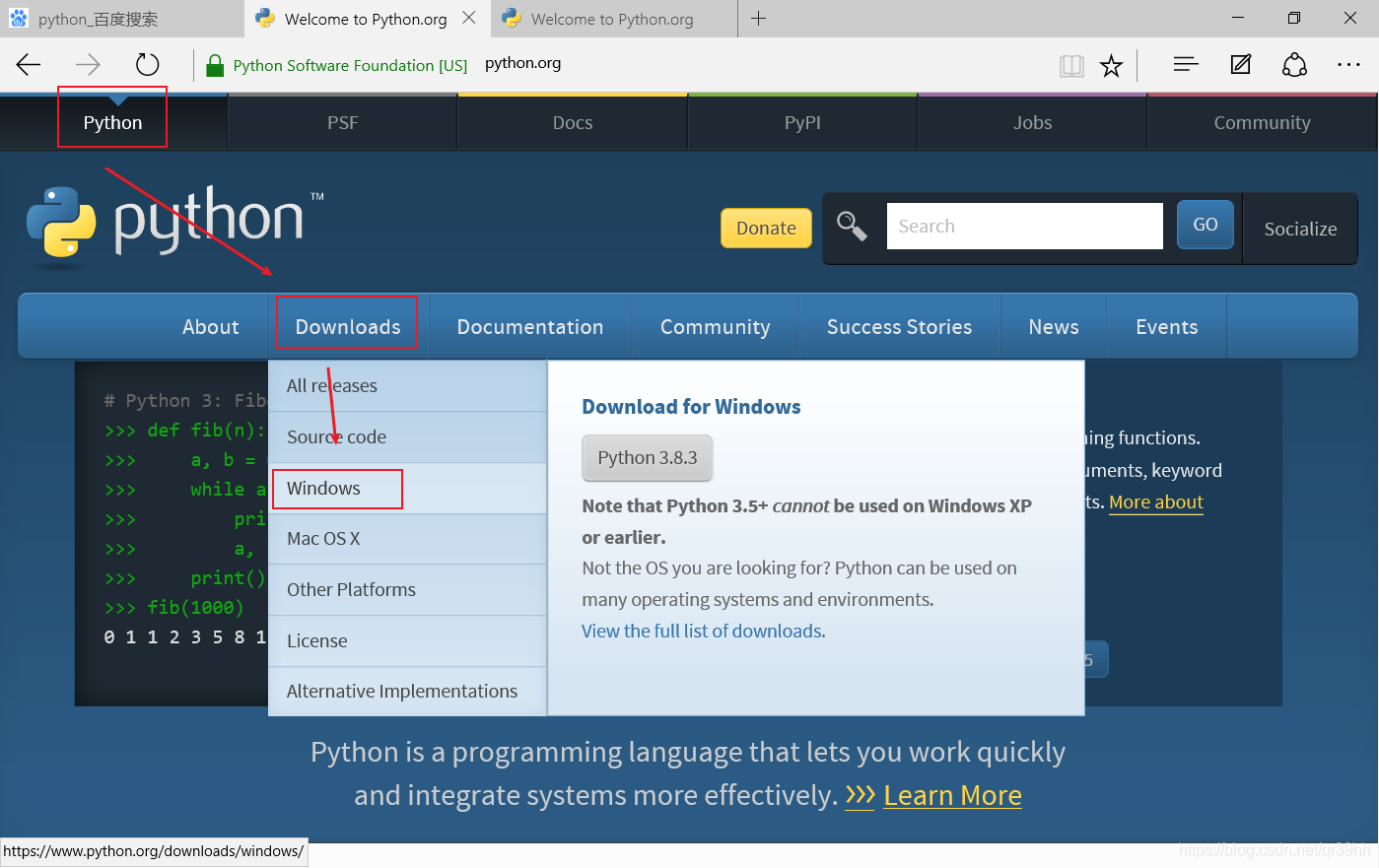Choose Other Platforms in Downloads menu

click(x=407, y=590)
